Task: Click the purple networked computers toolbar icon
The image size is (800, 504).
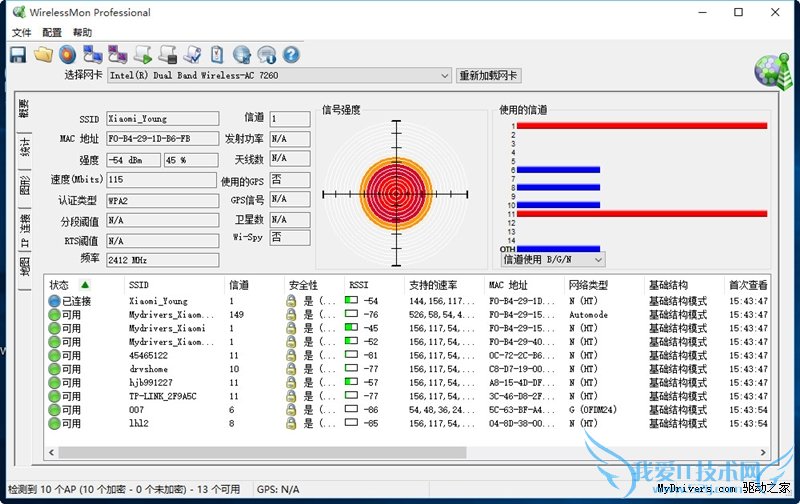Action: coord(117,55)
